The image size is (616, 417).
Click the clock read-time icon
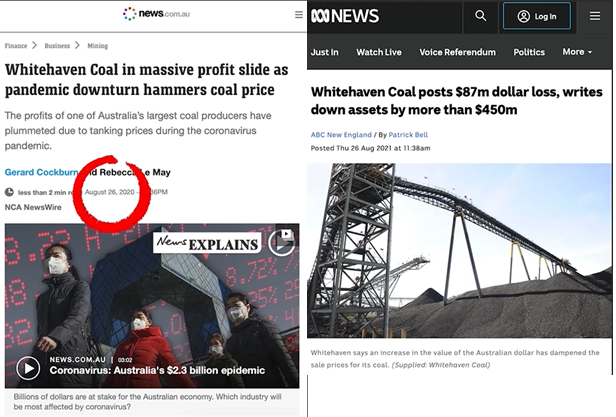9,192
